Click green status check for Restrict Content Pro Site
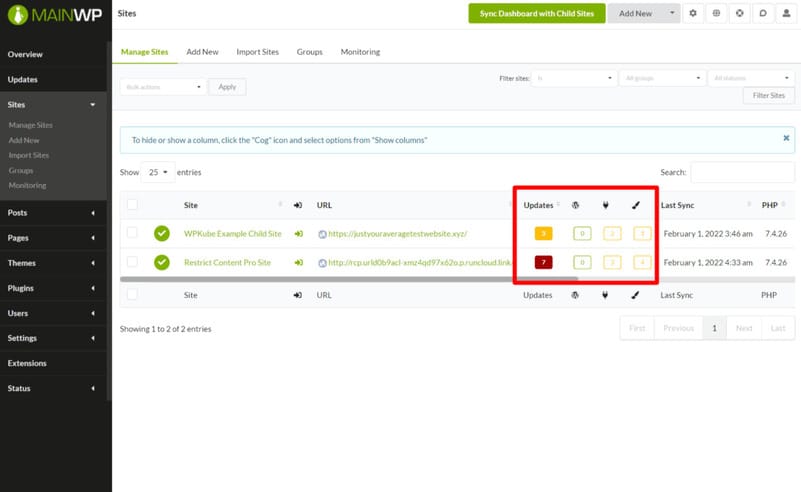Viewport: 801px width, 492px height. pos(162,263)
